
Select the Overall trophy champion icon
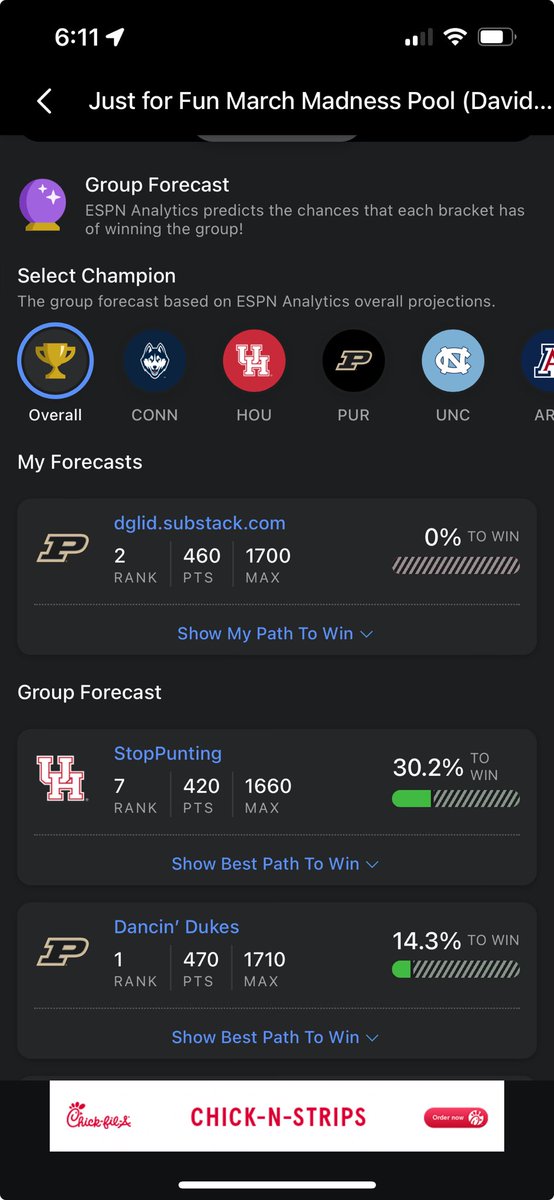[55, 361]
